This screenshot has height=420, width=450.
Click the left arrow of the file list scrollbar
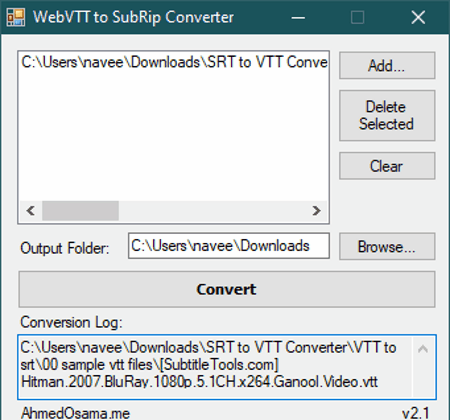(31, 211)
